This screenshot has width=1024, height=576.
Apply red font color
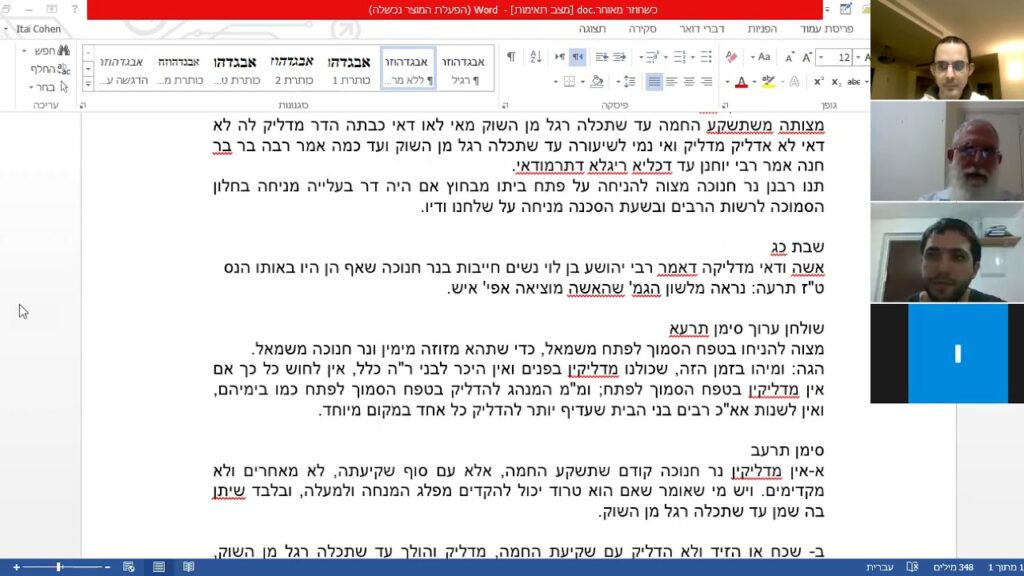tap(741, 82)
